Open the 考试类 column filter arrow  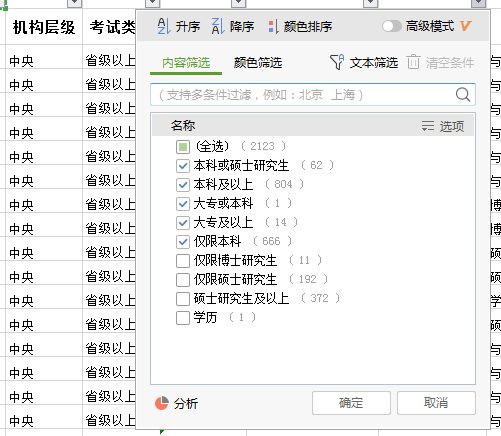153,3
